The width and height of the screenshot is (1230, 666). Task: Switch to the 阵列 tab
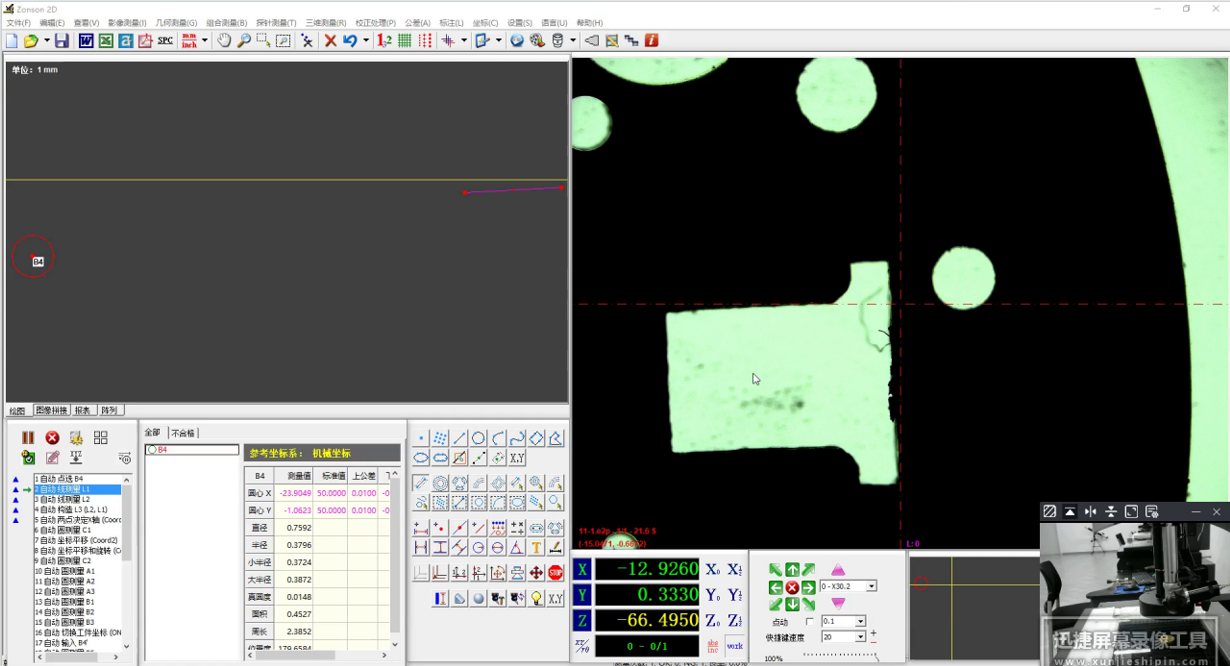tap(109, 410)
